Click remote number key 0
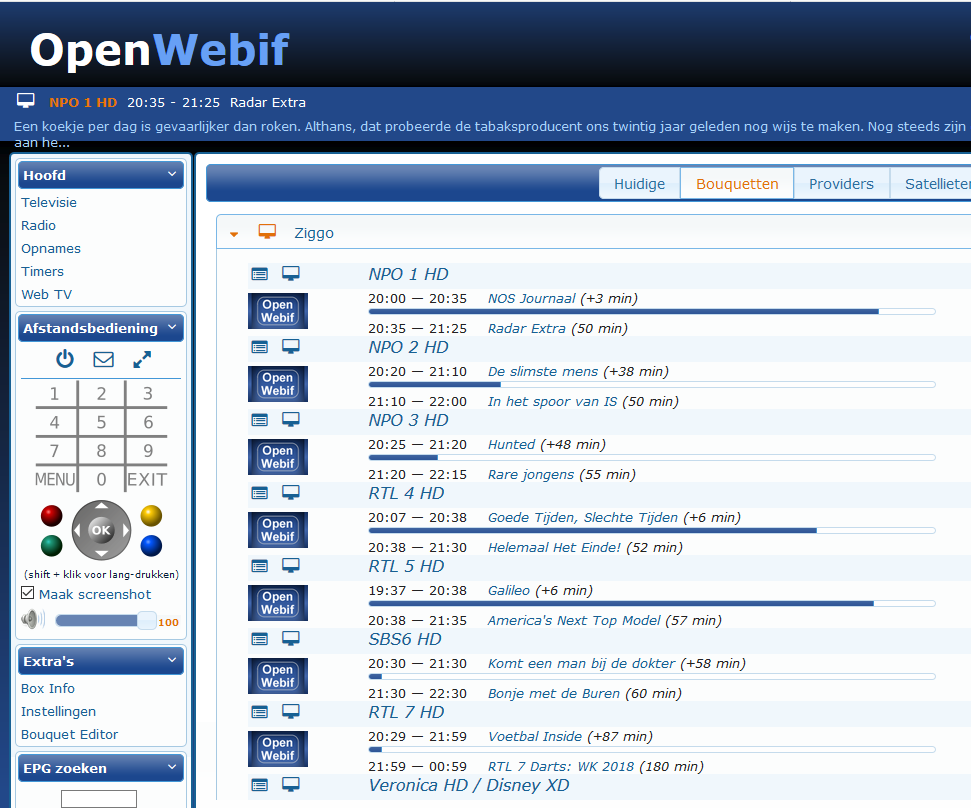Image resolution: width=971 pixels, height=808 pixels. click(x=101, y=479)
